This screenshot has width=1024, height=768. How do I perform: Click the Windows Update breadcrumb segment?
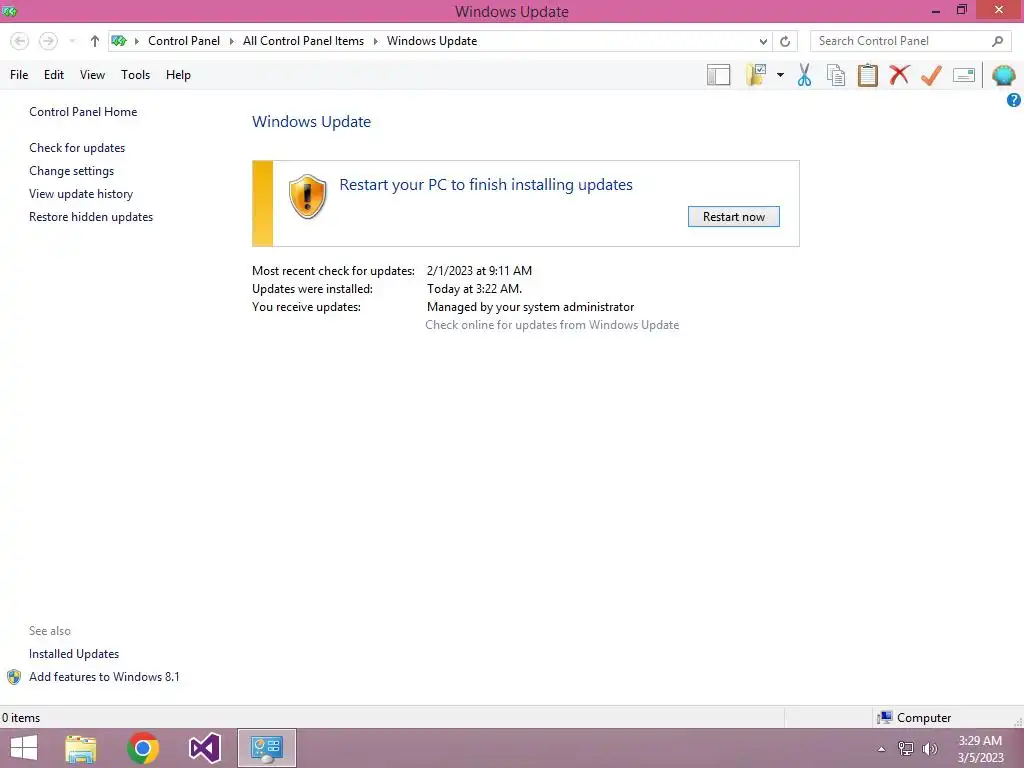(x=432, y=41)
